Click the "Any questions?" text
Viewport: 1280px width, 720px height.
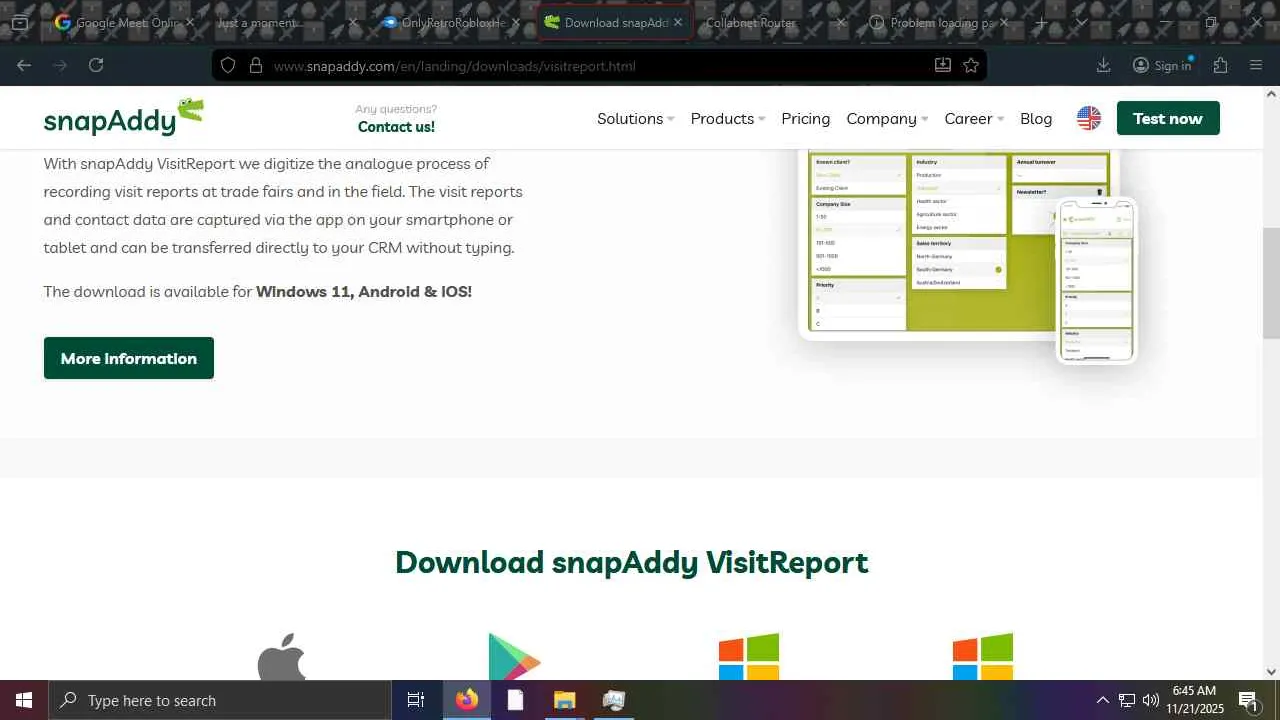tap(396, 109)
